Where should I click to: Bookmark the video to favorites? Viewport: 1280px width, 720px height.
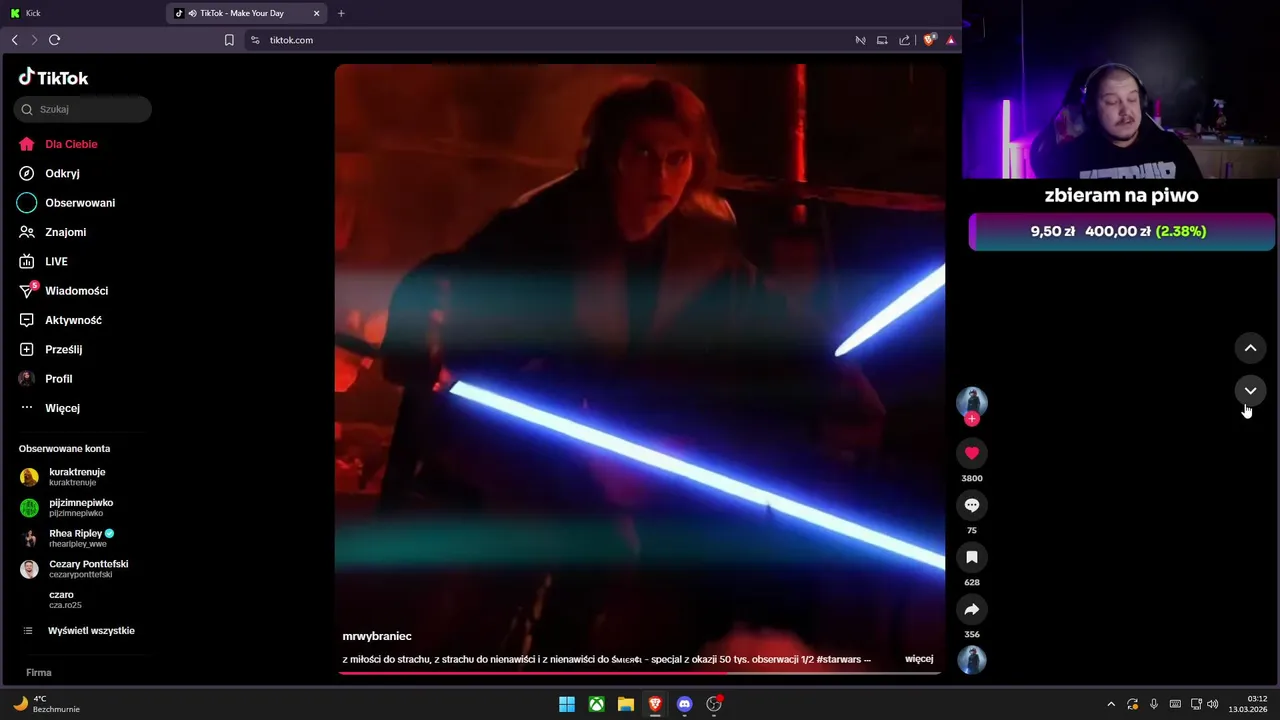pyautogui.click(x=972, y=557)
